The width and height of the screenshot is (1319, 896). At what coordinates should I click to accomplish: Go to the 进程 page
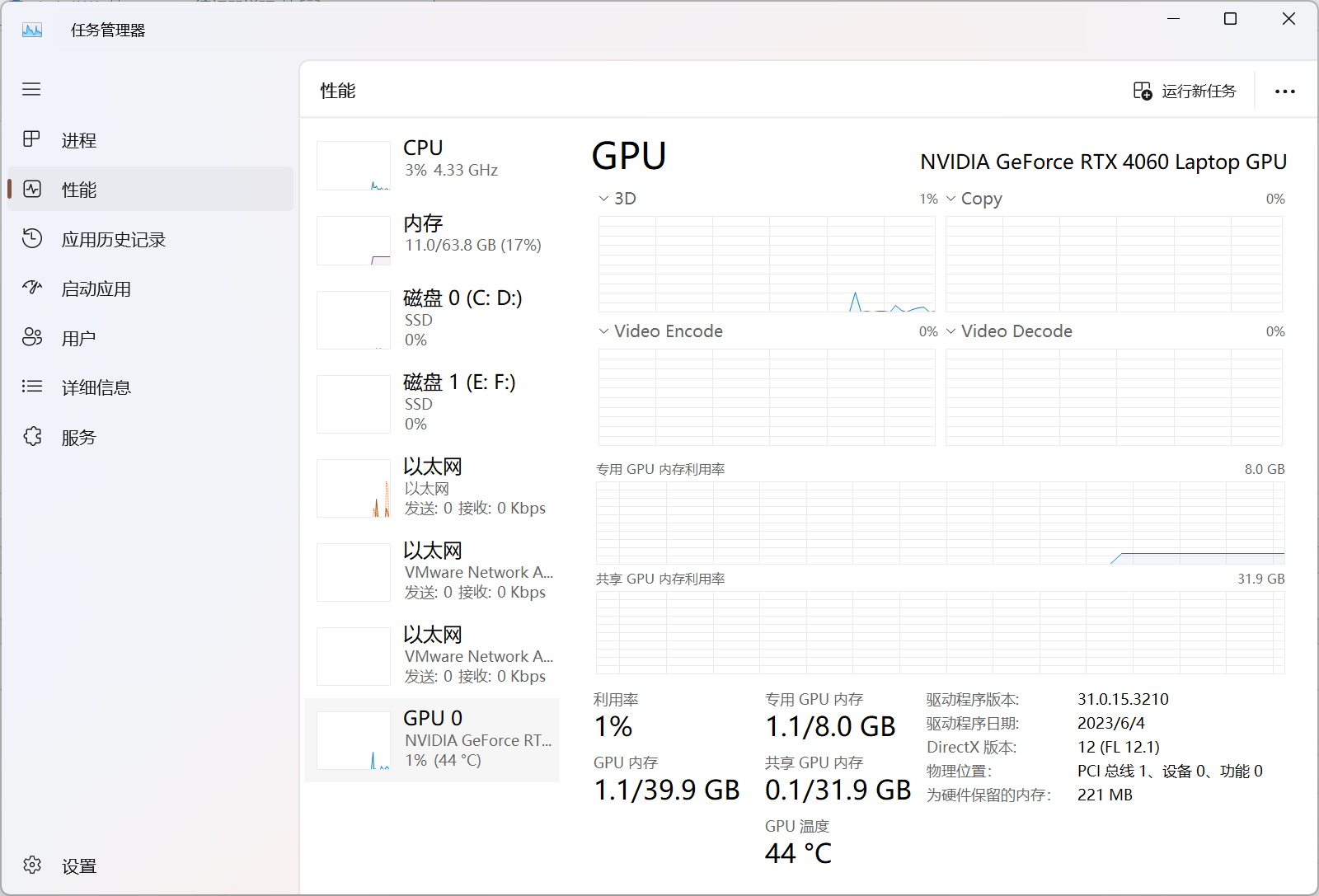coord(150,140)
